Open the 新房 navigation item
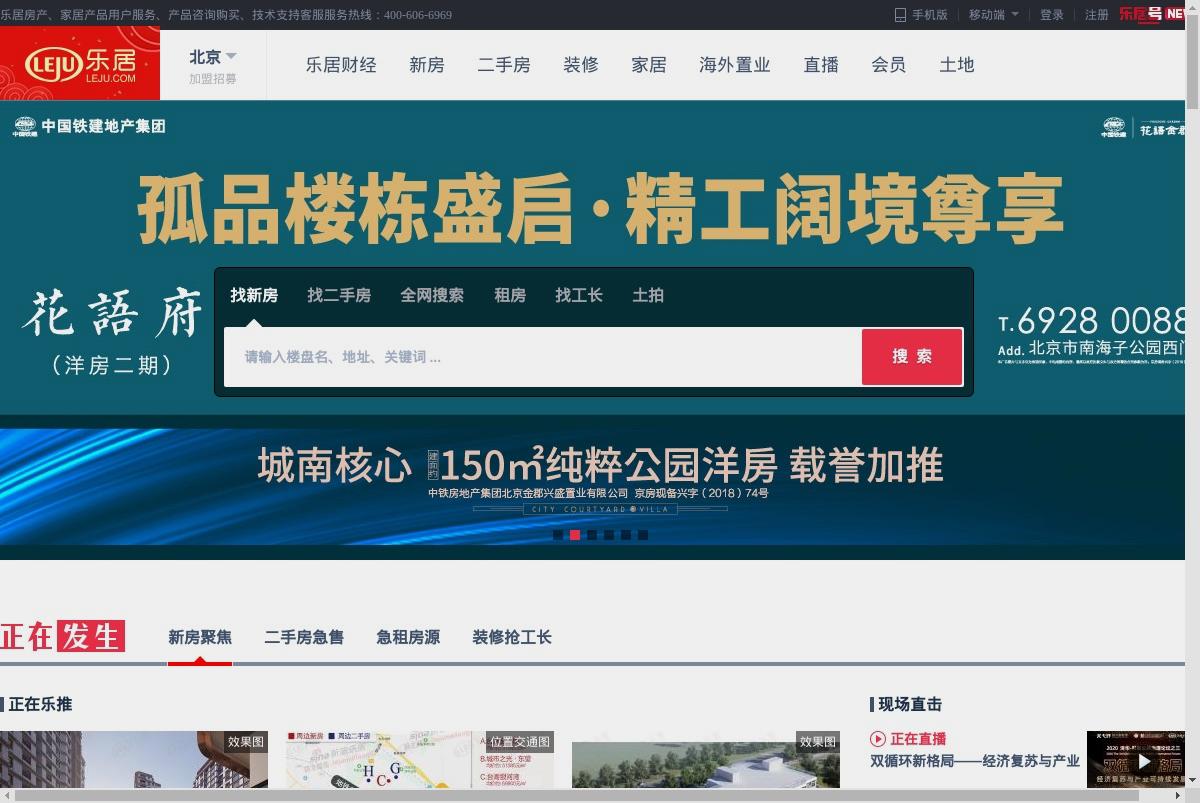 (x=427, y=65)
